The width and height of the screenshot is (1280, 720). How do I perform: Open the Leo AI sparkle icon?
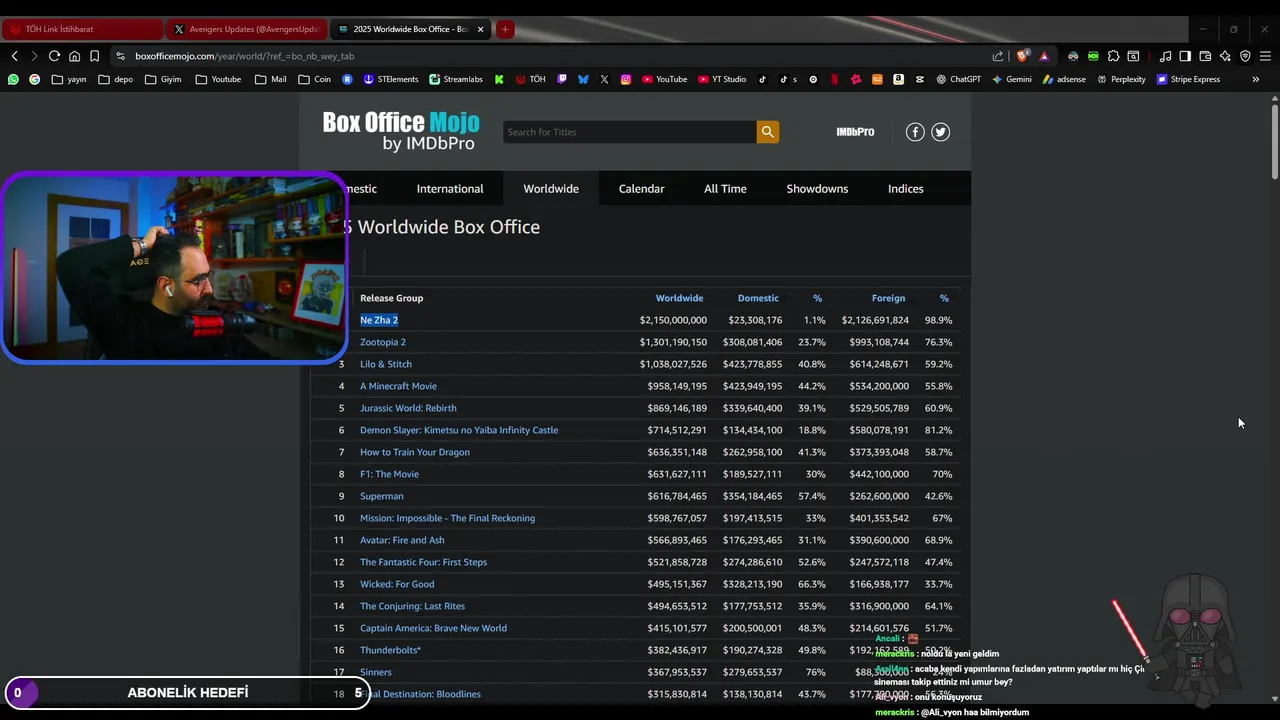(1225, 56)
